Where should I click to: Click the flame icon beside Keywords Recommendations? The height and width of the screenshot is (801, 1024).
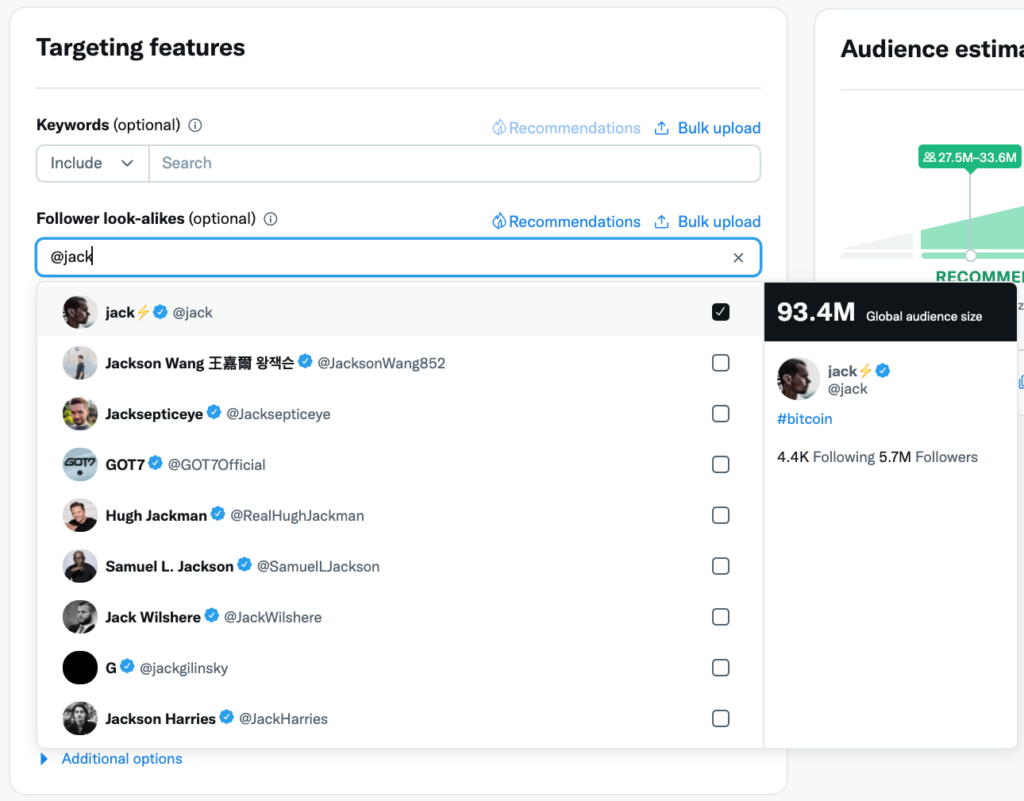pyautogui.click(x=499, y=127)
